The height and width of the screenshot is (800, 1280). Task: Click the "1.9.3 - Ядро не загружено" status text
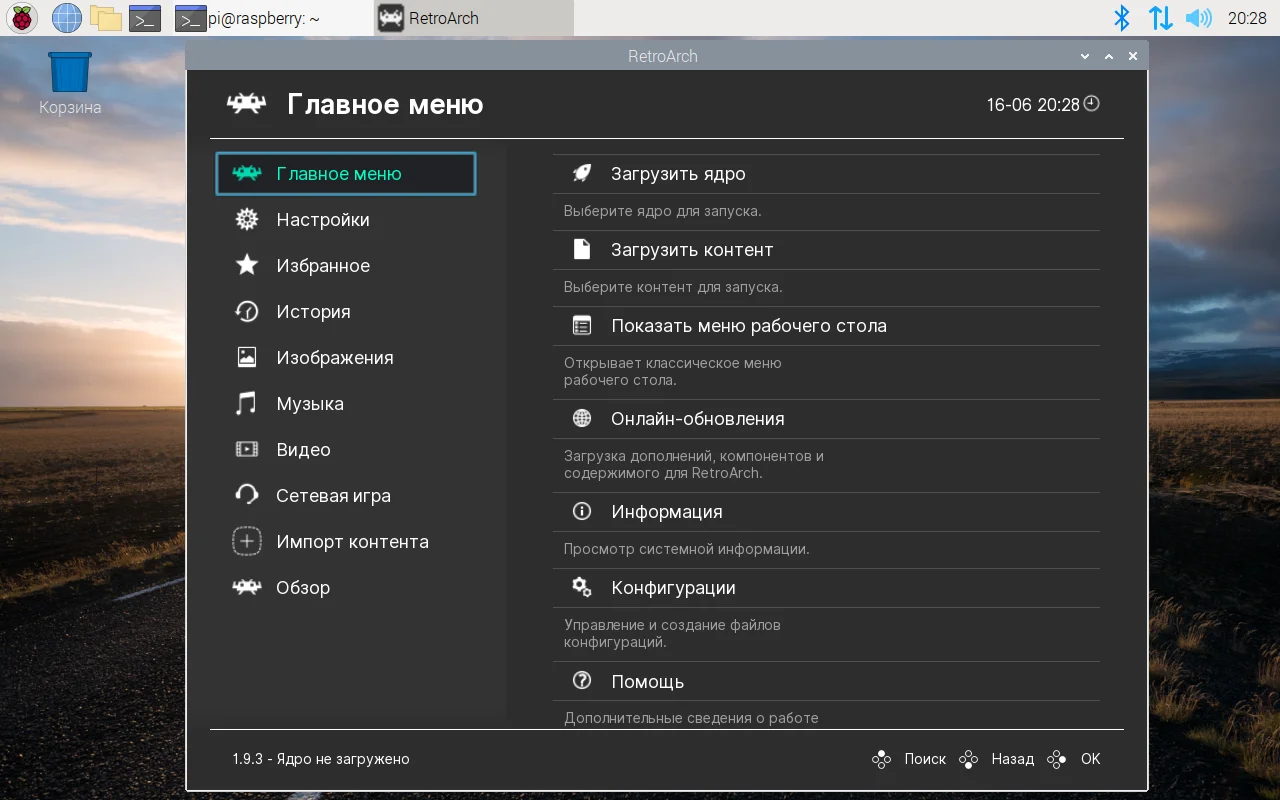point(321,759)
